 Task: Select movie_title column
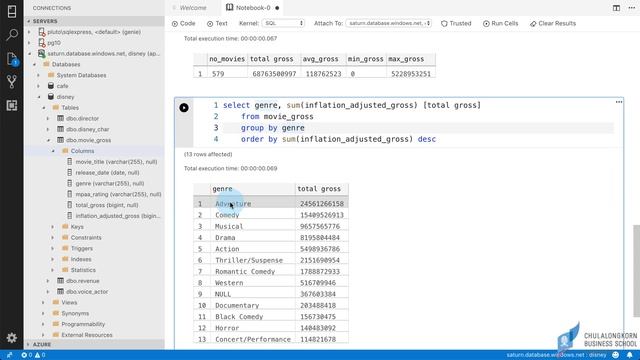pos(116,162)
